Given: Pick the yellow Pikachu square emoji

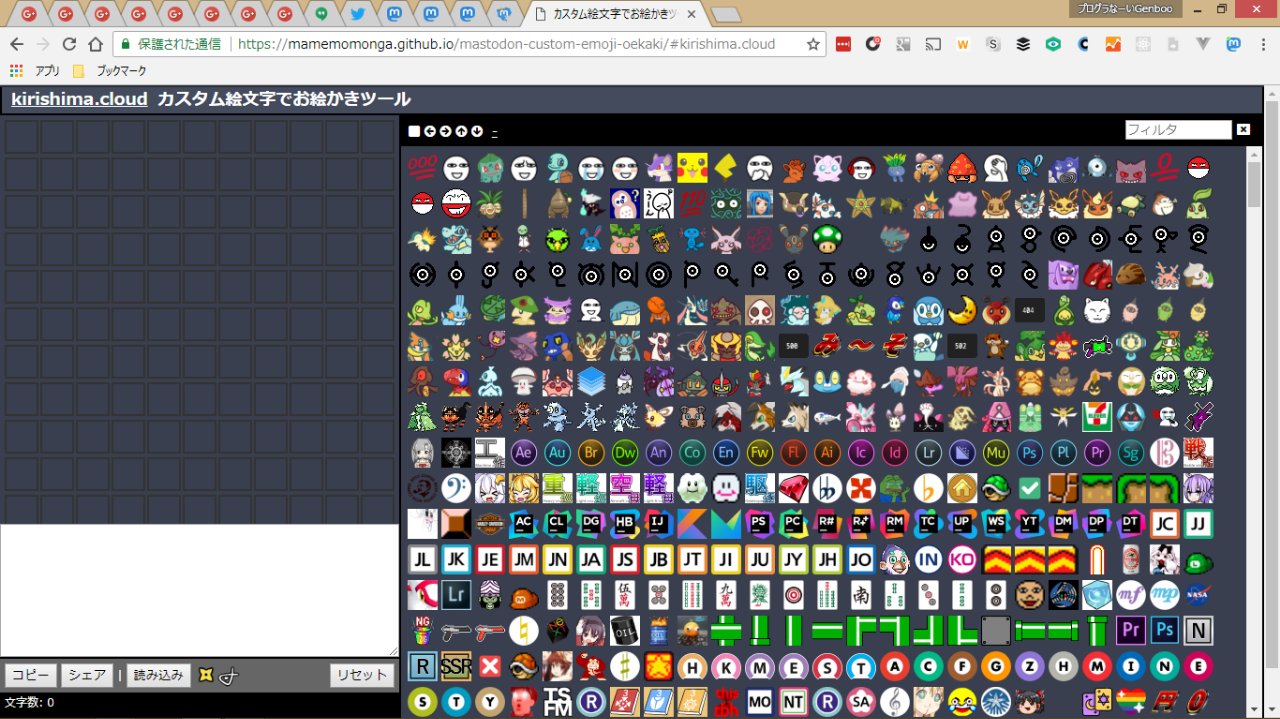Looking at the screenshot, I should [692, 168].
